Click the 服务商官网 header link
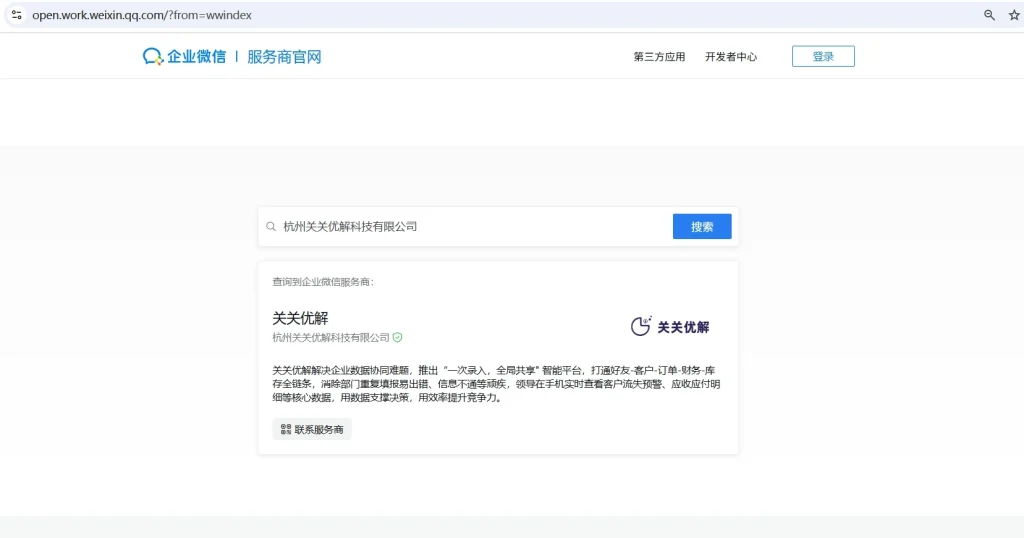 (284, 57)
